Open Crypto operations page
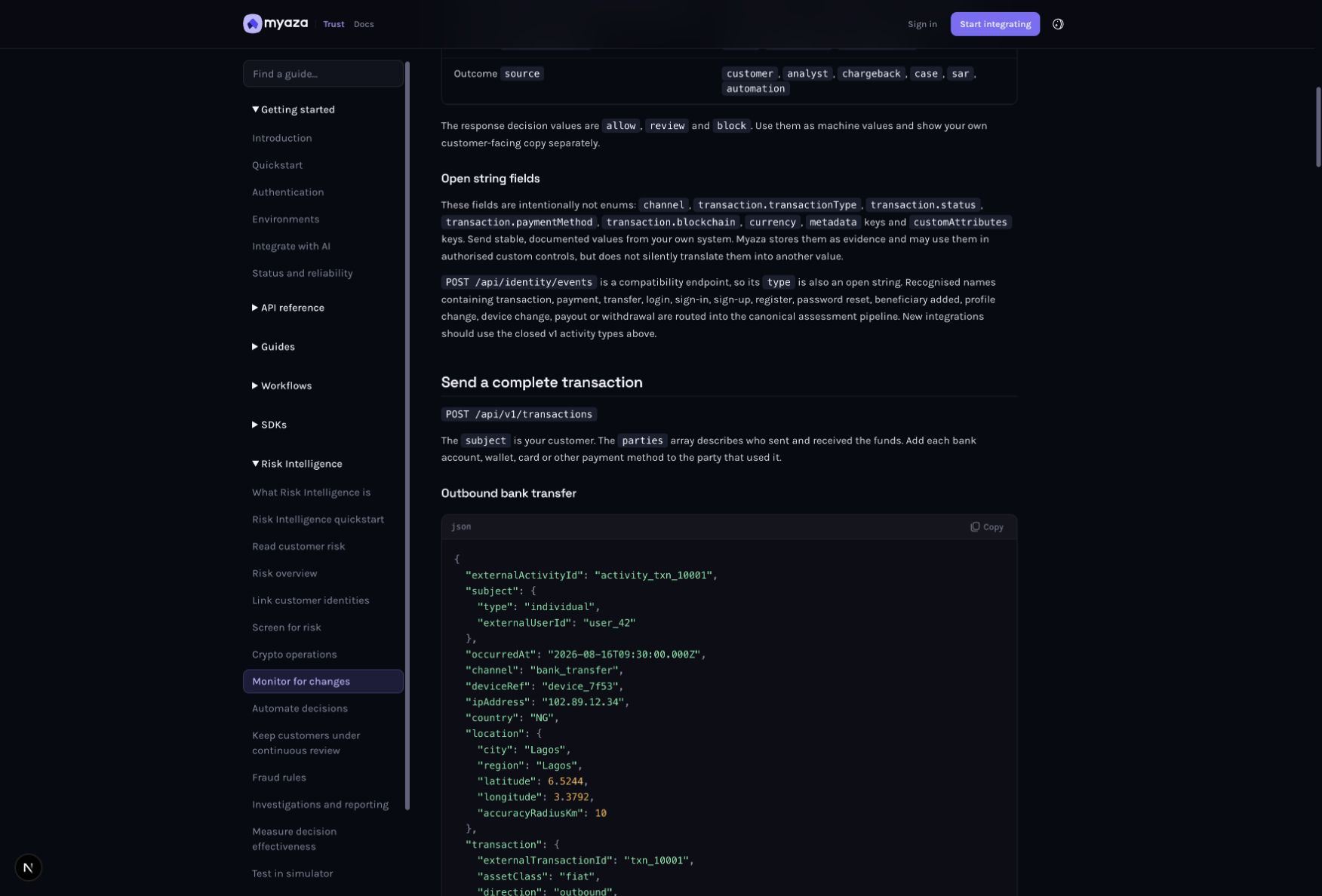Viewport: 1322px width, 896px height. tap(294, 655)
